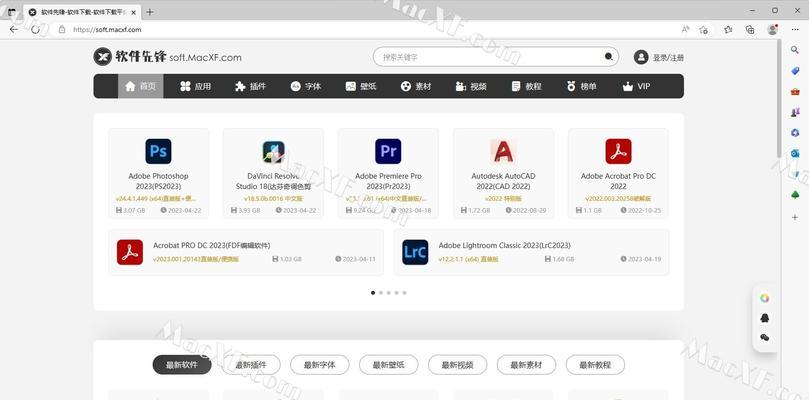
Task: Open the Lightroom Classic LrC icon
Action: pos(415,252)
